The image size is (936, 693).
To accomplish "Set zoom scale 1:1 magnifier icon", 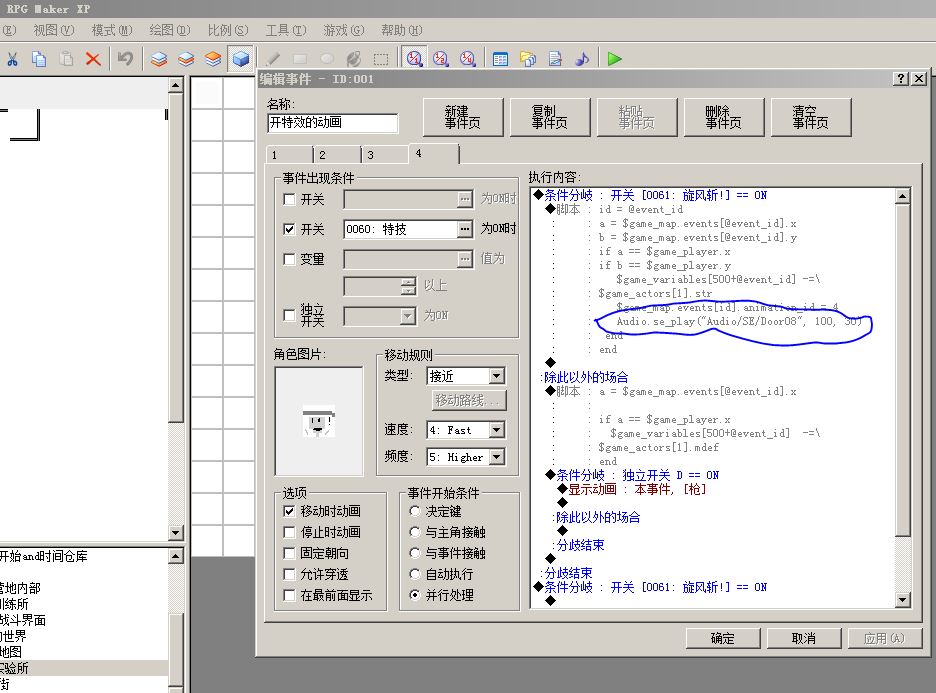I will pyautogui.click(x=414, y=58).
